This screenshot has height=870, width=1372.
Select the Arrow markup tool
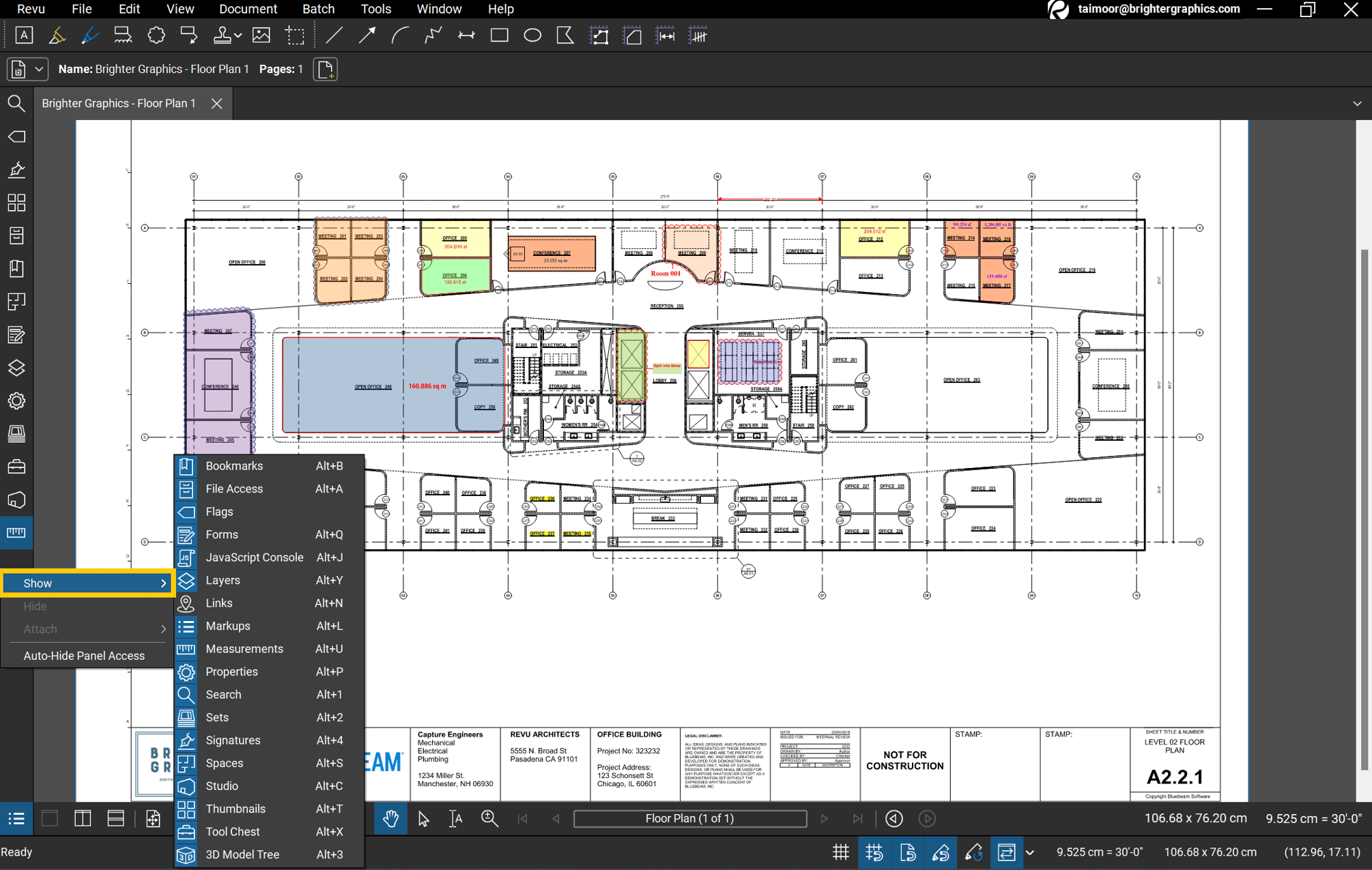(367, 35)
